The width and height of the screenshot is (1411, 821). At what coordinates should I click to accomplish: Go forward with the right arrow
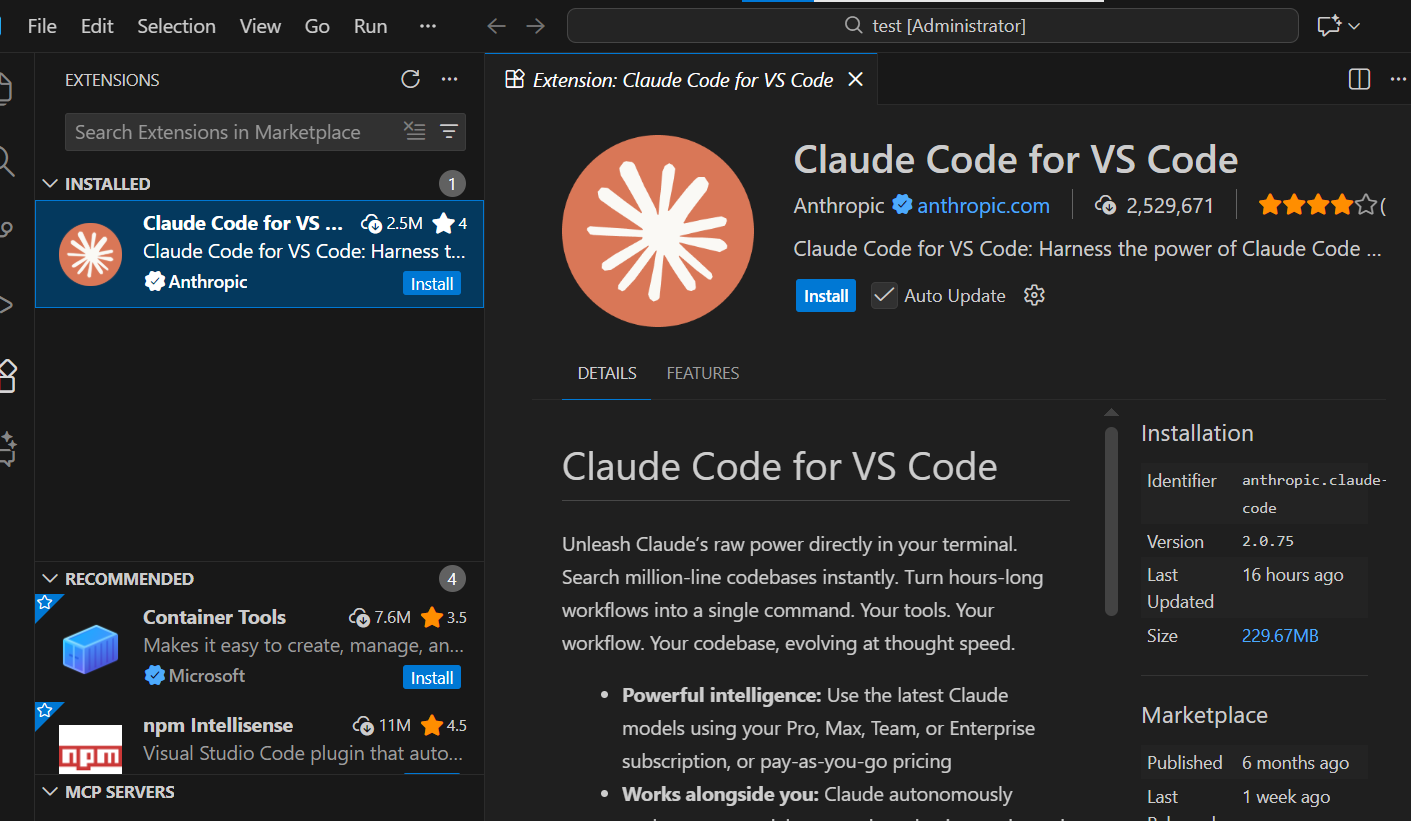click(x=536, y=26)
